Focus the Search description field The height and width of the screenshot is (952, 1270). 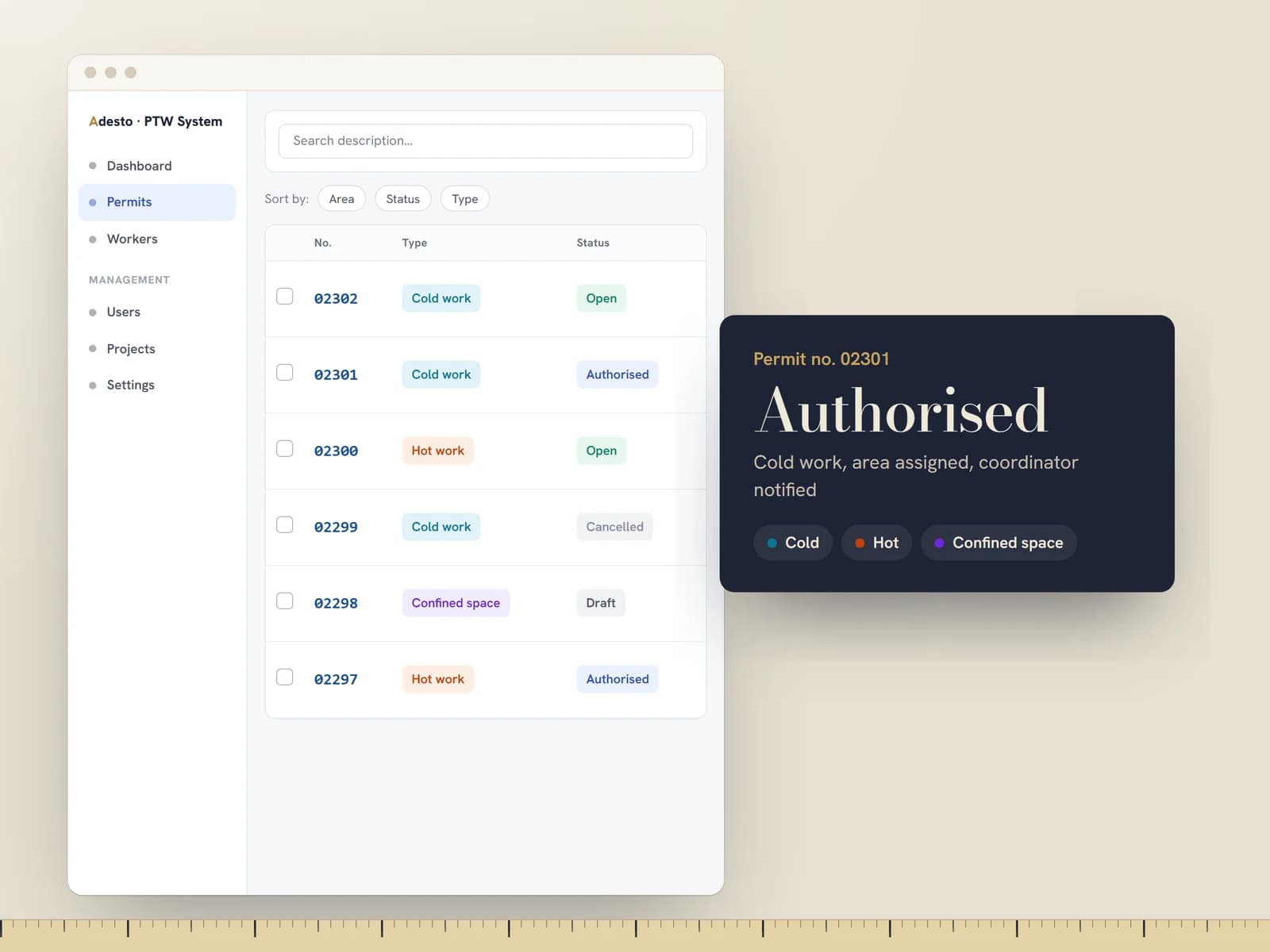486,141
